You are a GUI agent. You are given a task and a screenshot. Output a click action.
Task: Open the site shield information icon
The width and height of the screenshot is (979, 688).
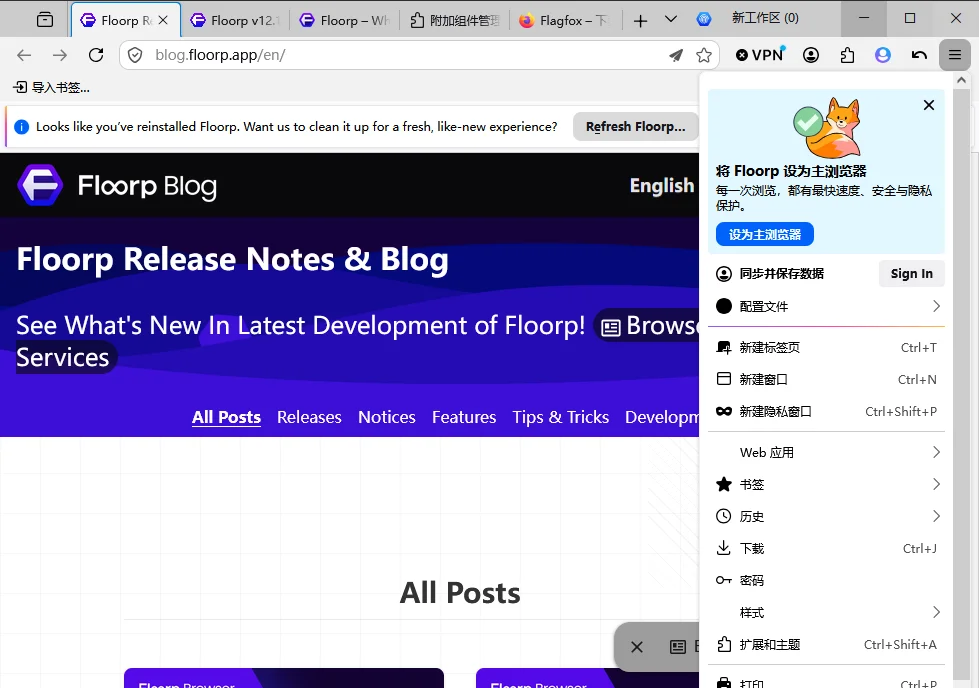(135, 55)
